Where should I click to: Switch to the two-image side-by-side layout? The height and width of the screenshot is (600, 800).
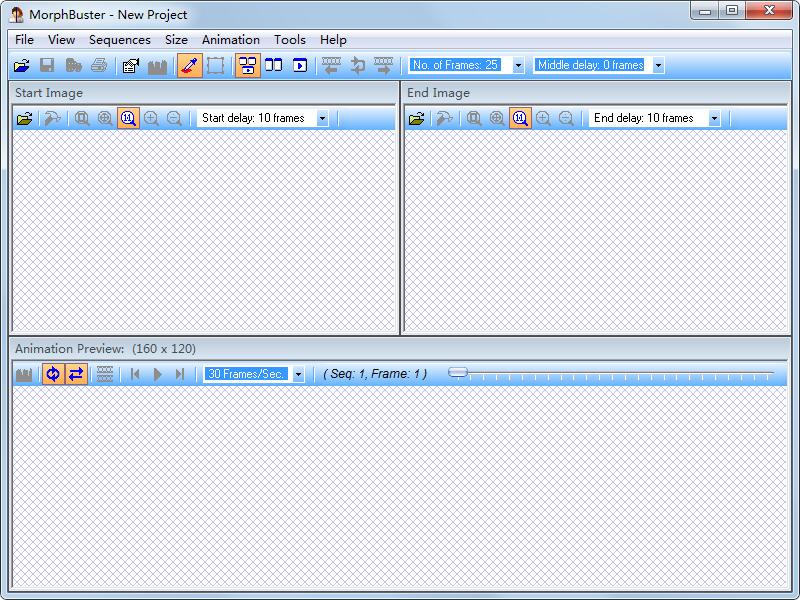click(274, 65)
